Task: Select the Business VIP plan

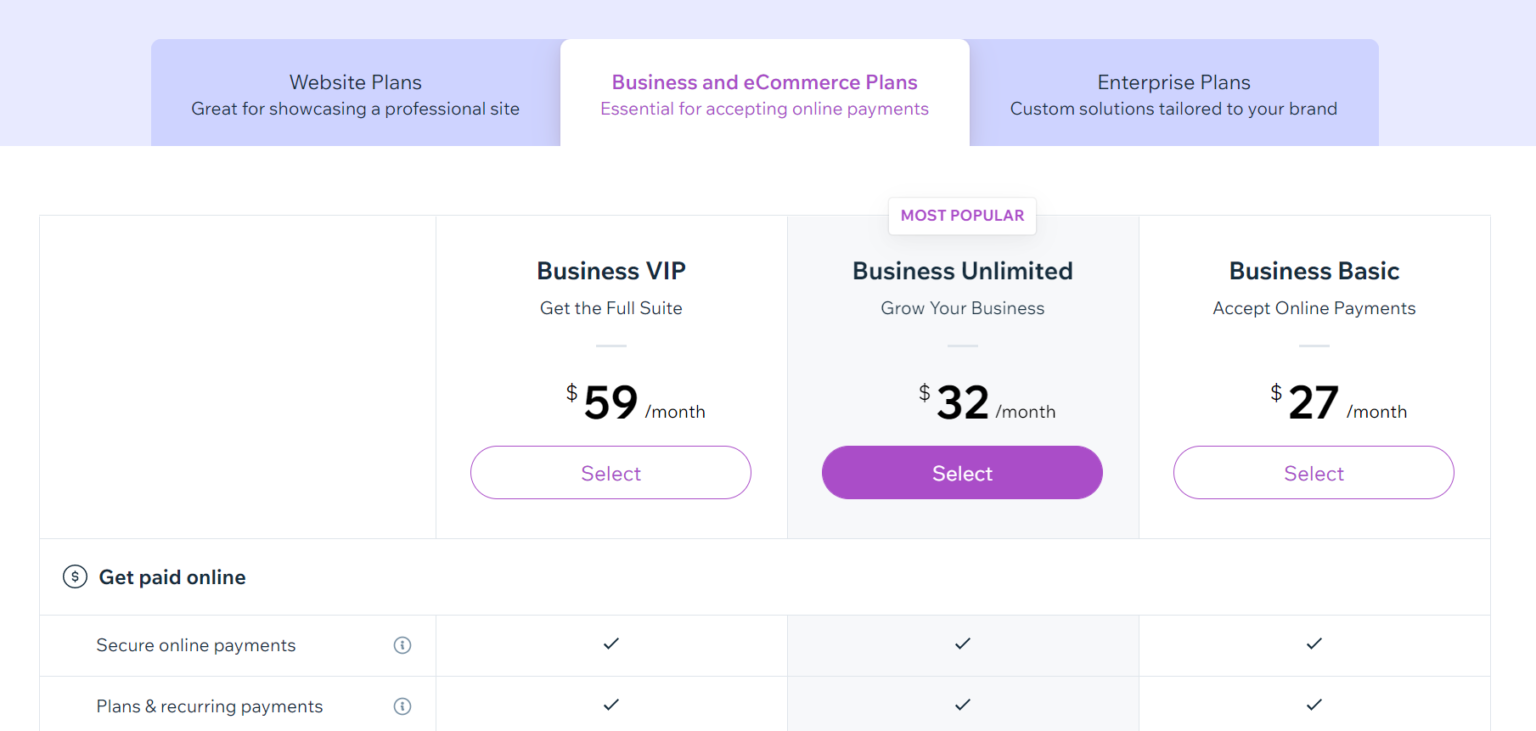Action: click(610, 472)
